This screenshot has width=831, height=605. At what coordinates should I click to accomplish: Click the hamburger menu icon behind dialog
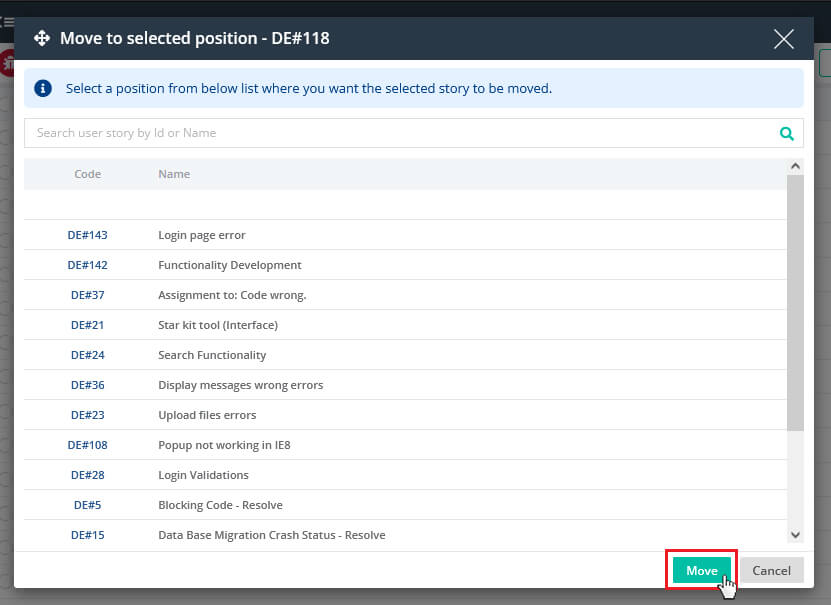click(7, 22)
